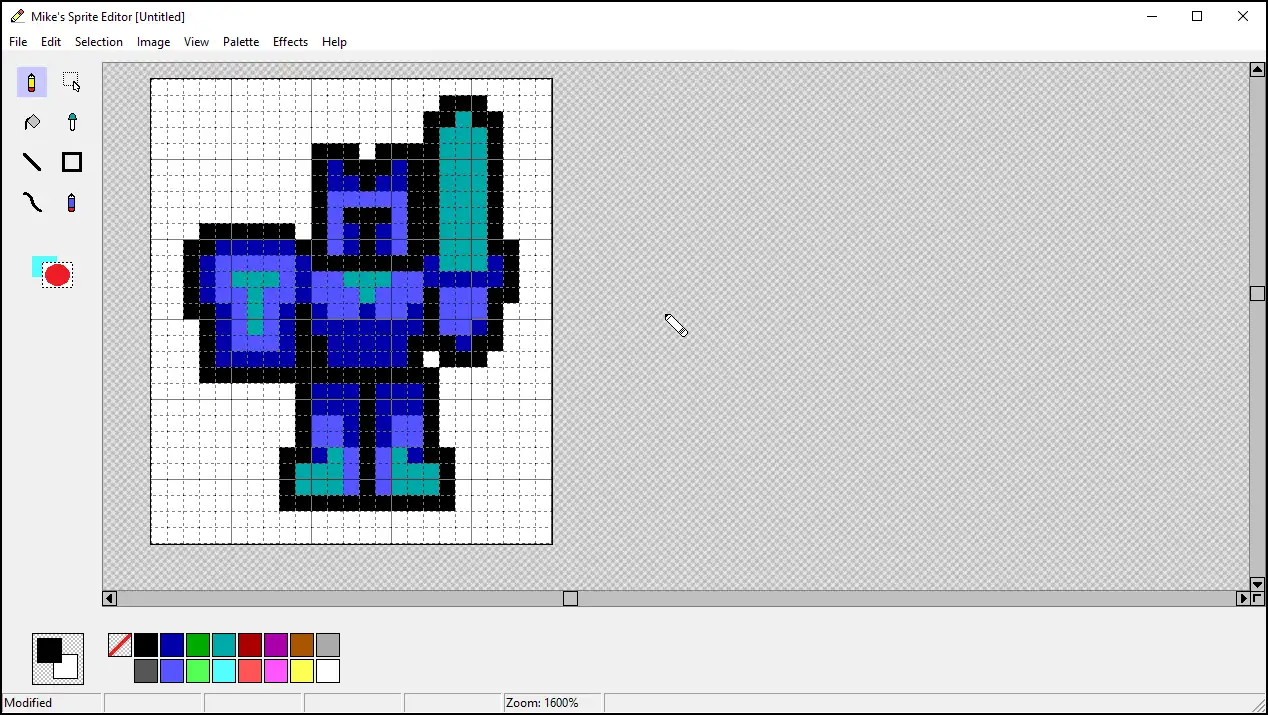The height and width of the screenshot is (715, 1268).
Task: Pick the transparent color swatch
Action: point(120,645)
